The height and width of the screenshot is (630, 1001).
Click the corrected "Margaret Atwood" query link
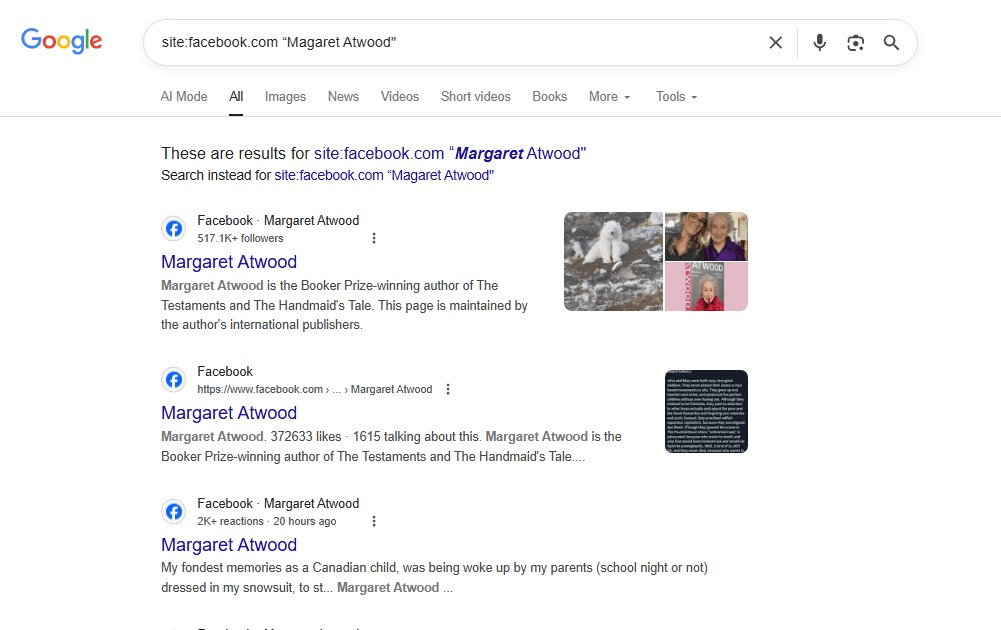(450, 154)
